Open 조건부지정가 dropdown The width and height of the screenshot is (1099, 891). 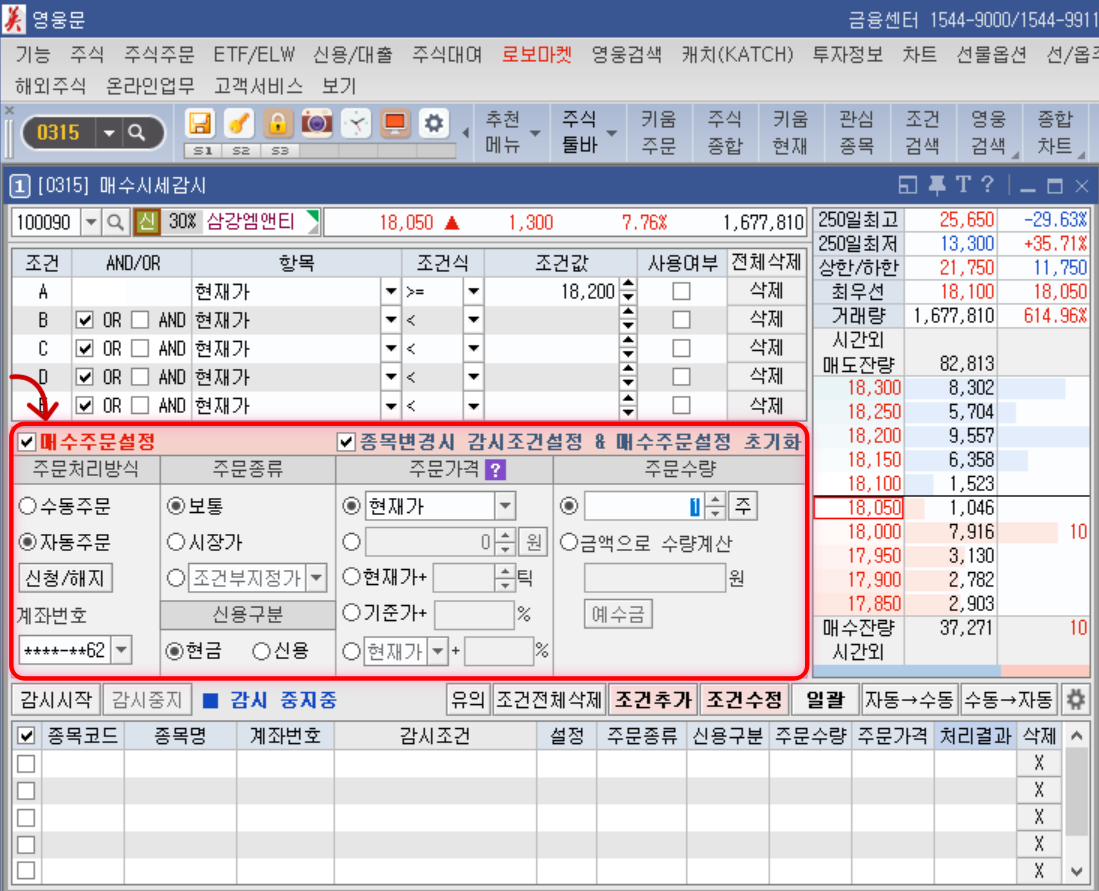[317, 578]
